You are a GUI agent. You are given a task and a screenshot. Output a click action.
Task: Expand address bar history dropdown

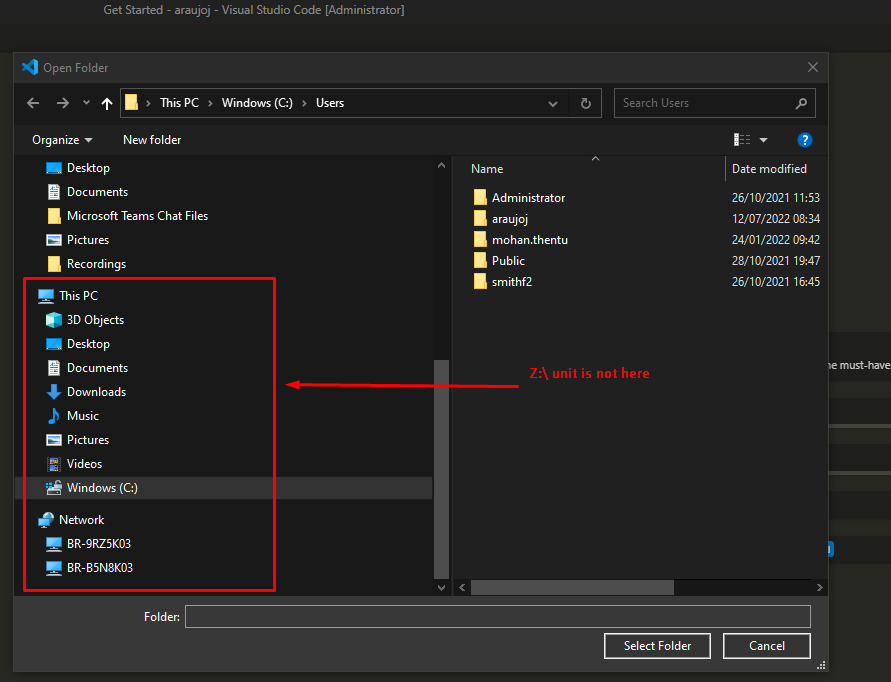click(552, 104)
